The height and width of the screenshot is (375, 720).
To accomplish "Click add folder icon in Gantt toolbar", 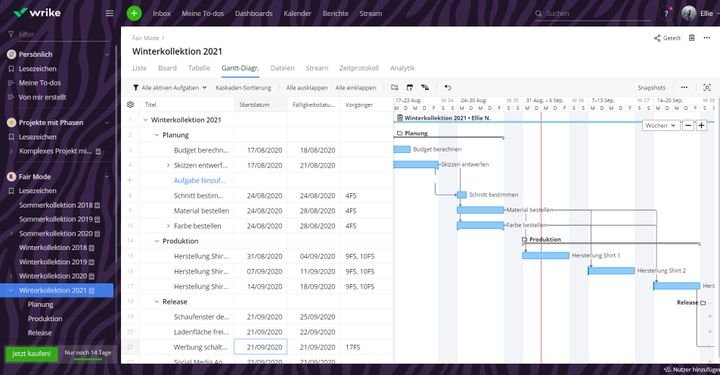I will click(394, 87).
